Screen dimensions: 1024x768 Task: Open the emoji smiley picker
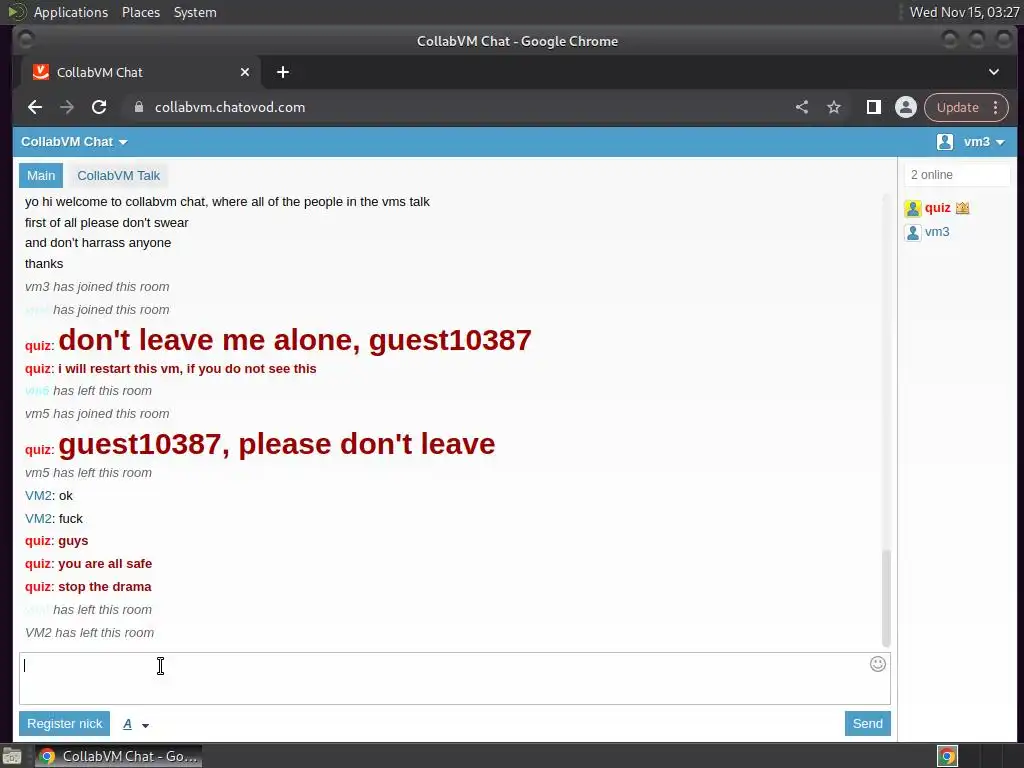(878, 664)
